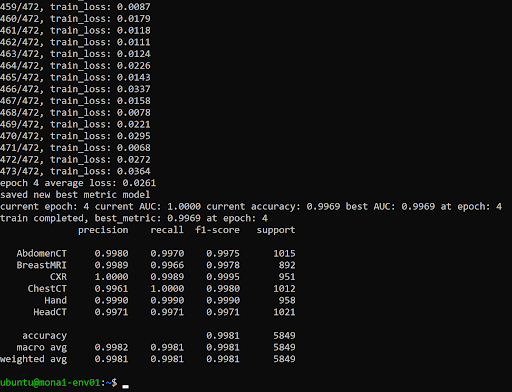Click CXR support value 951
This screenshot has width=512, height=392.
click(287, 277)
